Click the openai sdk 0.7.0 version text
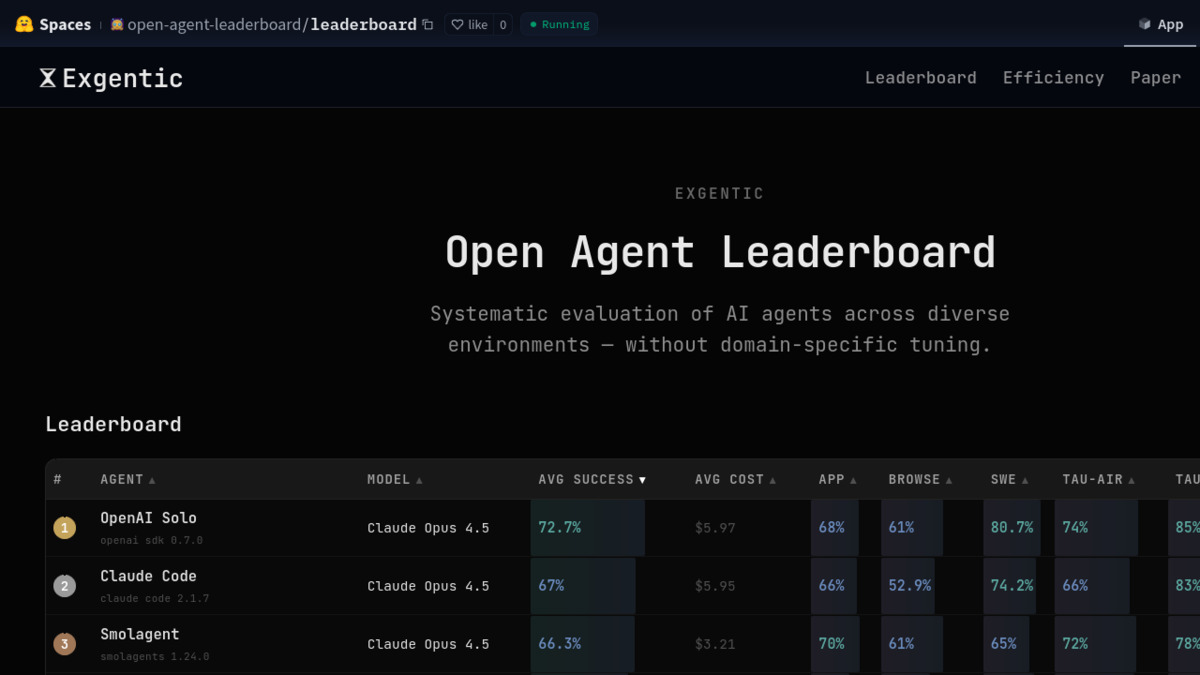Image resolution: width=1200 pixels, height=675 pixels. click(151, 540)
